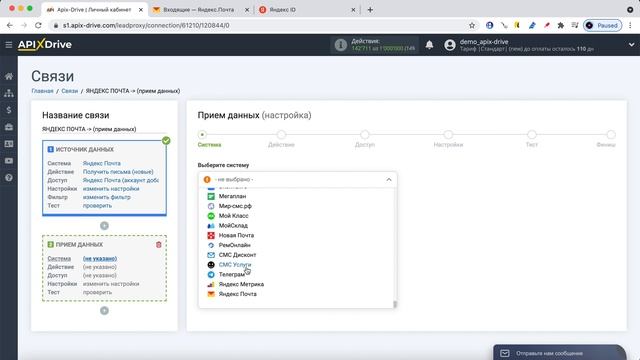Screen dimensions: 640x360
Task: Go to Home via sidebar house icon
Action: pyautogui.click(x=9, y=76)
